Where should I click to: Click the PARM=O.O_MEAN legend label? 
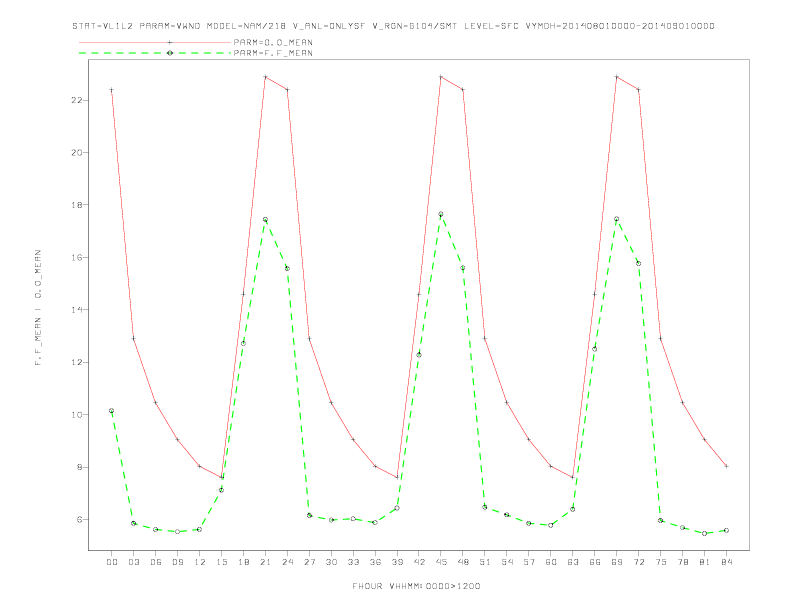click(x=273, y=42)
